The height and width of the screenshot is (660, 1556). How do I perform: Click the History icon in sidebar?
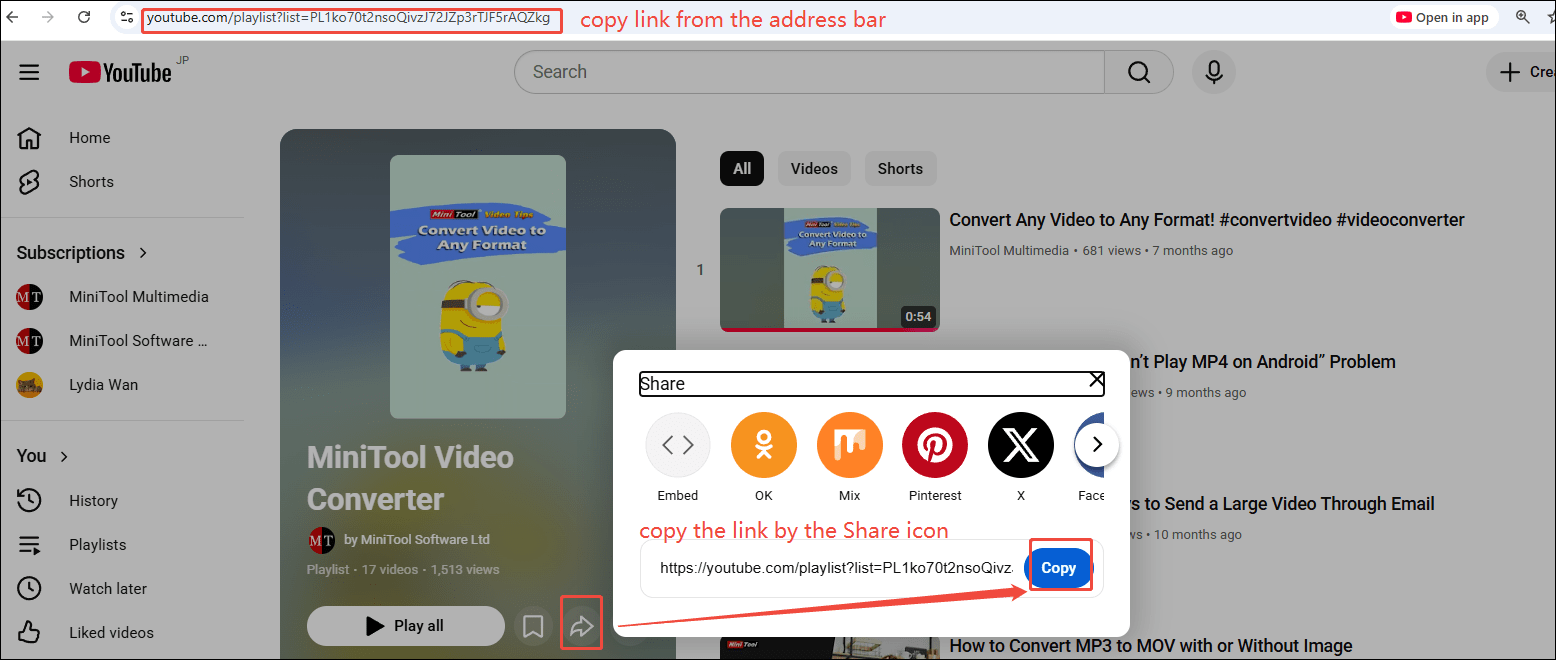coord(30,500)
